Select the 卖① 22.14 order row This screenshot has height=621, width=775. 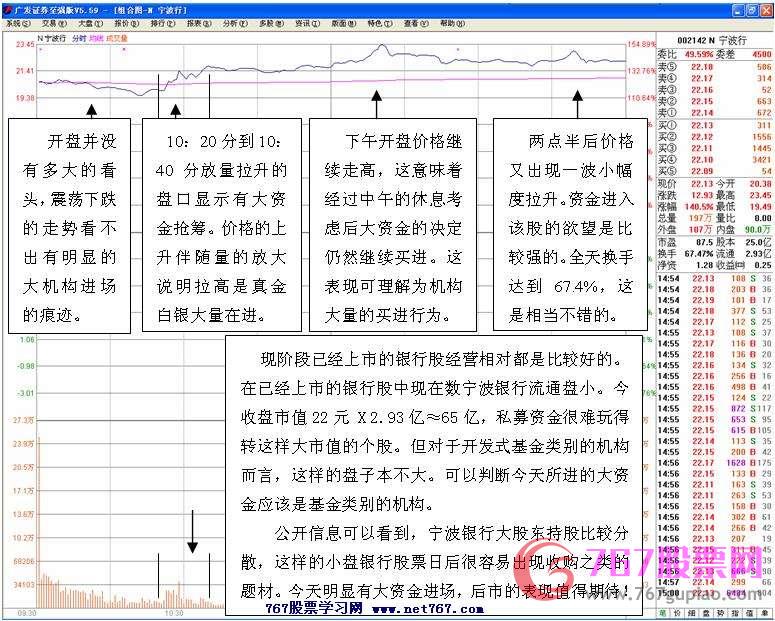click(x=714, y=113)
